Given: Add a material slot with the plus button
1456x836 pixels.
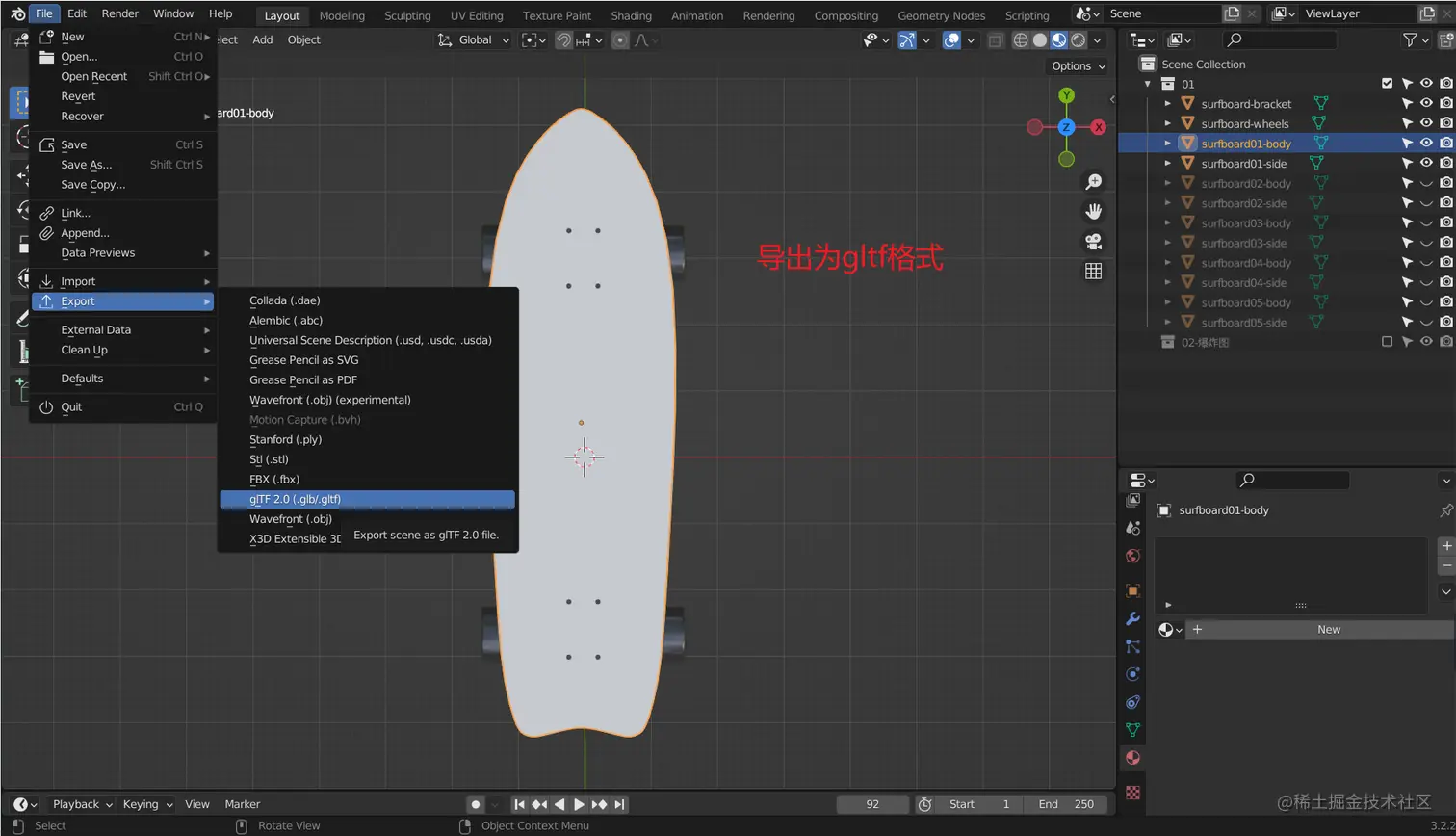Looking at the screenshot, I should 1446,546.
